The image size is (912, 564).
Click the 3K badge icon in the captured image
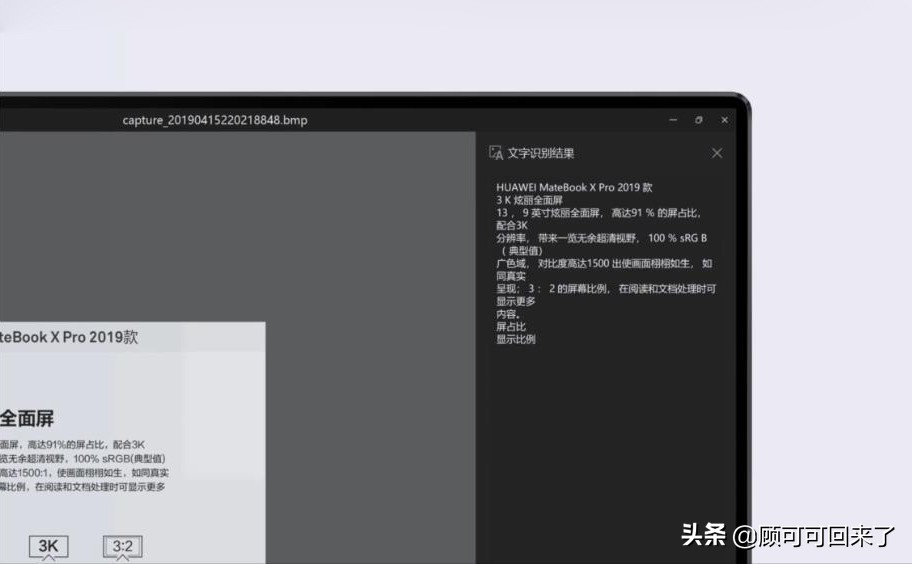pyautogui.click(x=48, y=547)
